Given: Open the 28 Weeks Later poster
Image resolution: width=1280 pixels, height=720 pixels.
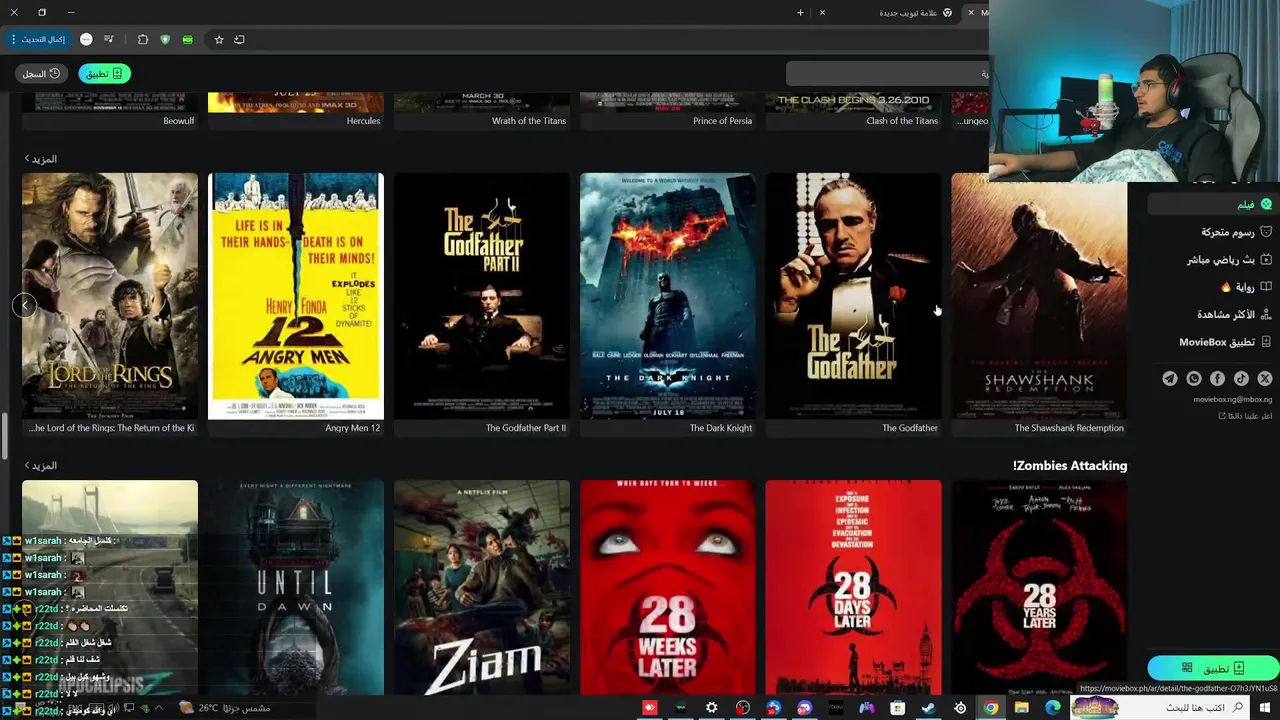Looking at the screenshot, I should 668,587.
